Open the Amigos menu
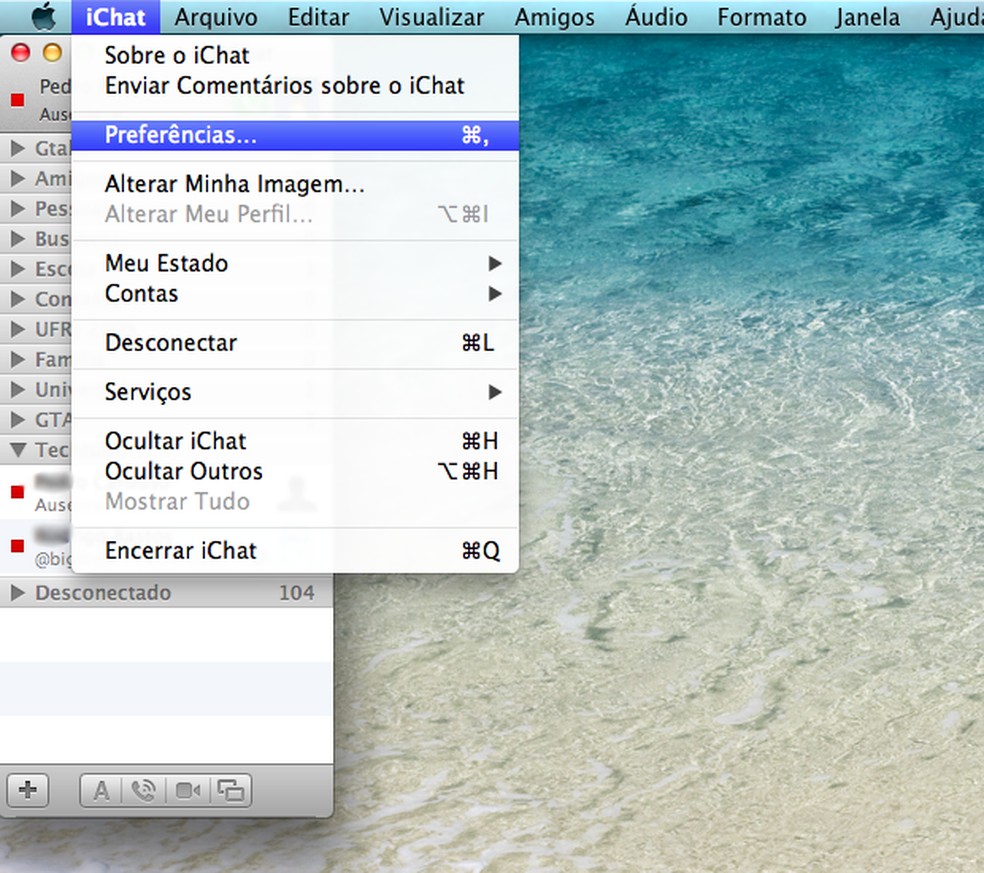 coord(555,17)
